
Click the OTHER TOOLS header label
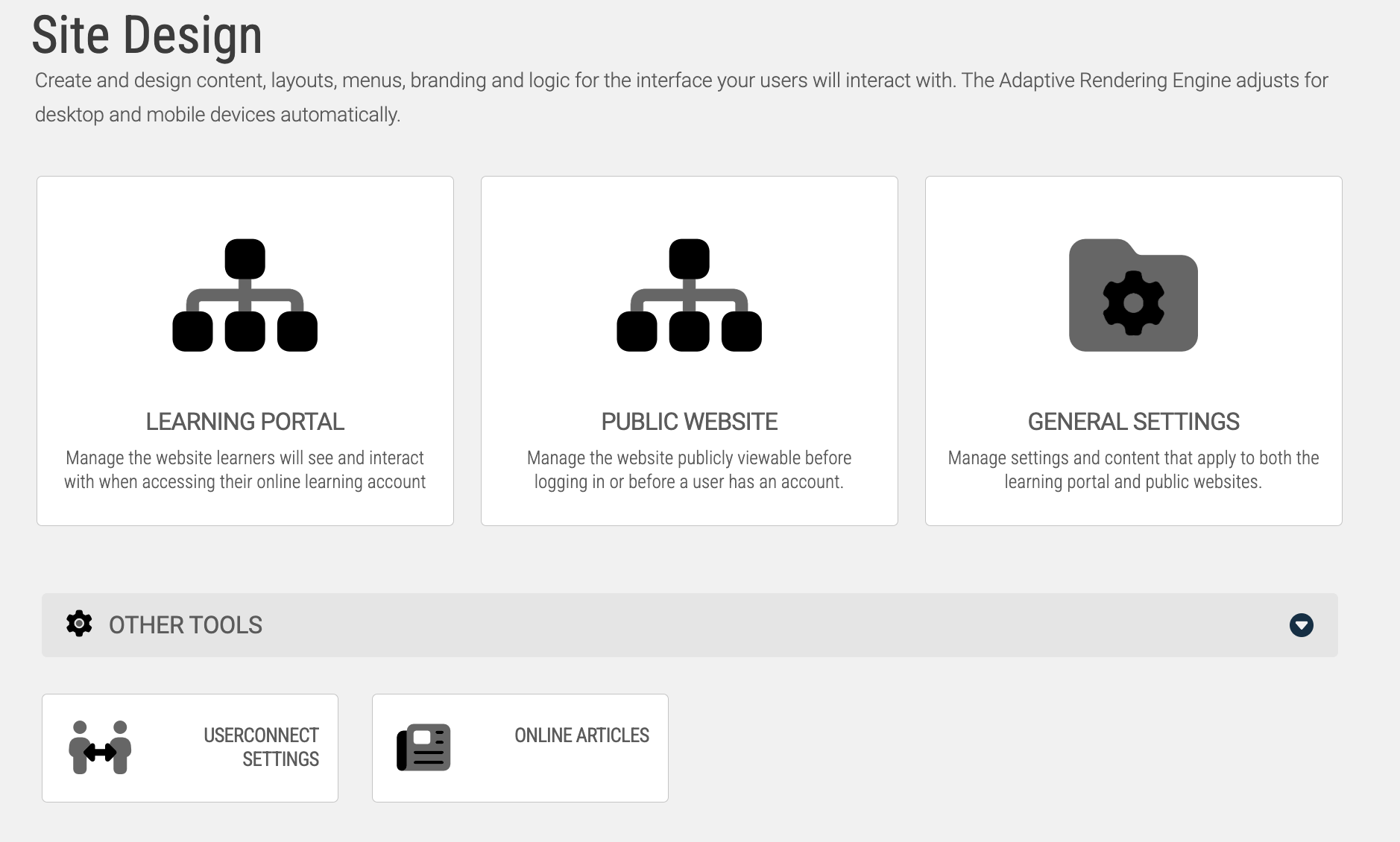[x=186, y=625]
